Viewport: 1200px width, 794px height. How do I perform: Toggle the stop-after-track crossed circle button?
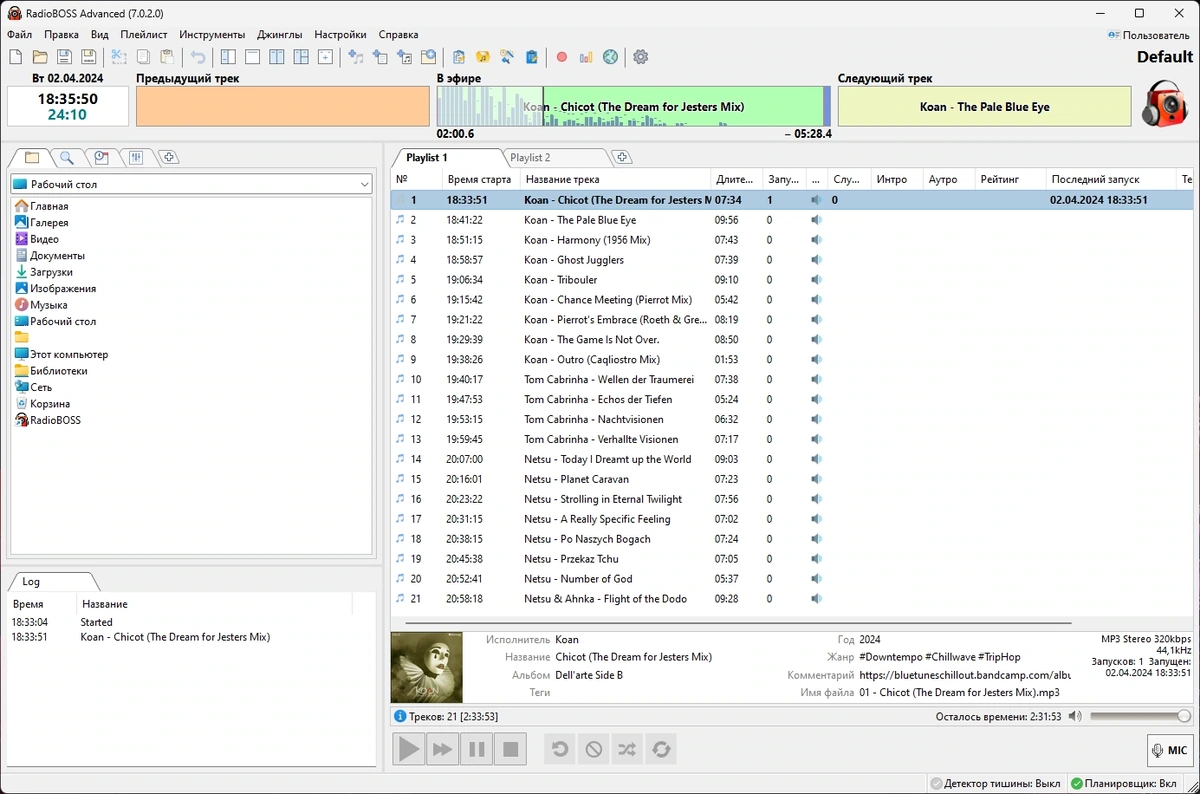[x=594, y=749]
